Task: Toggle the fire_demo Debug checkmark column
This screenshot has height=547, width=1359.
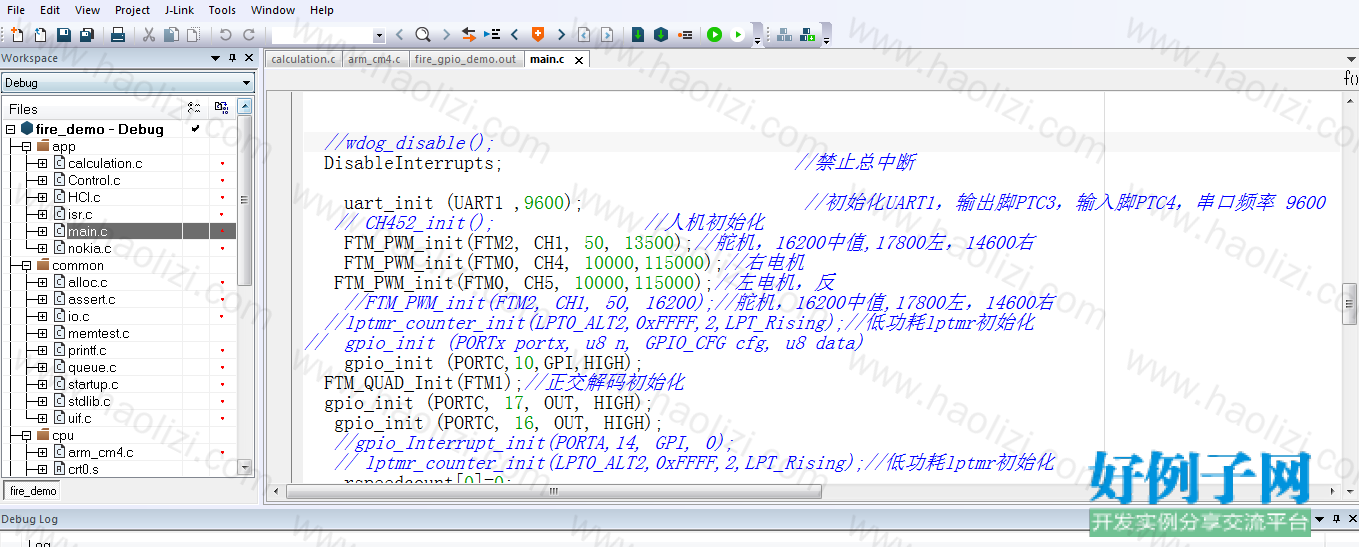Action: coord(195,129)
